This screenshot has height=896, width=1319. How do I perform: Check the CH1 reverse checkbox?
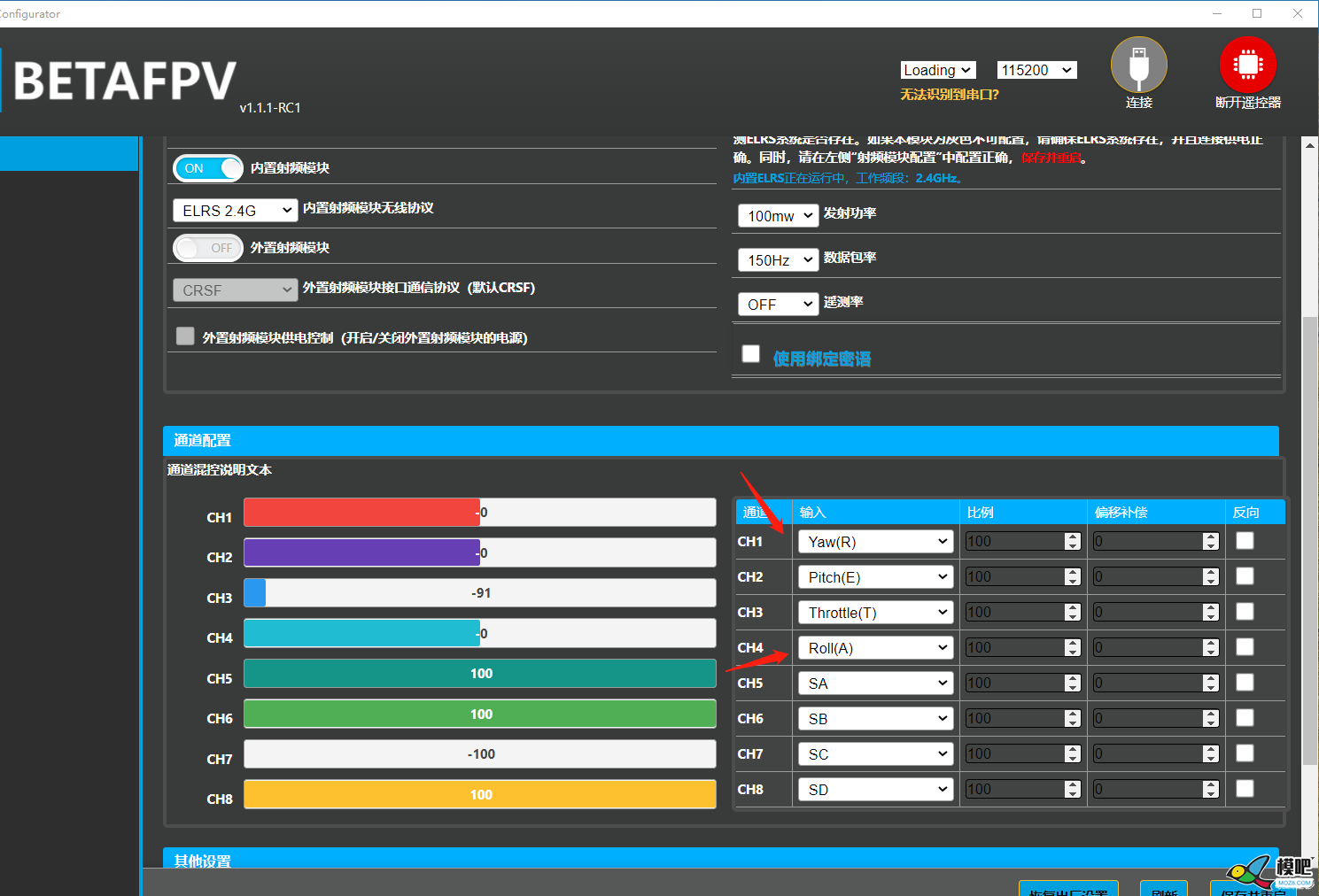(x=1245, y=540)
